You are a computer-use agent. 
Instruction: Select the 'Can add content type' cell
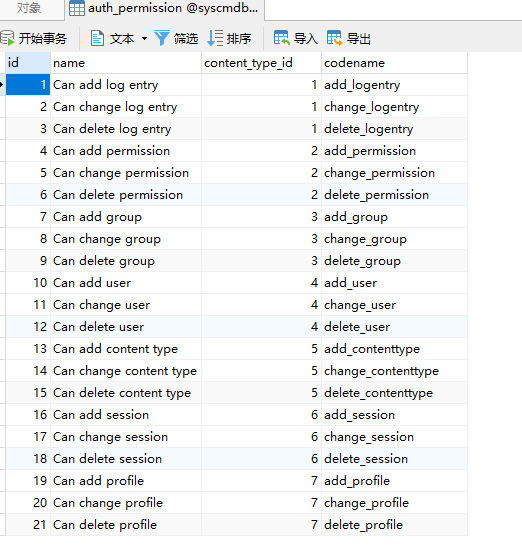point(126,348)
